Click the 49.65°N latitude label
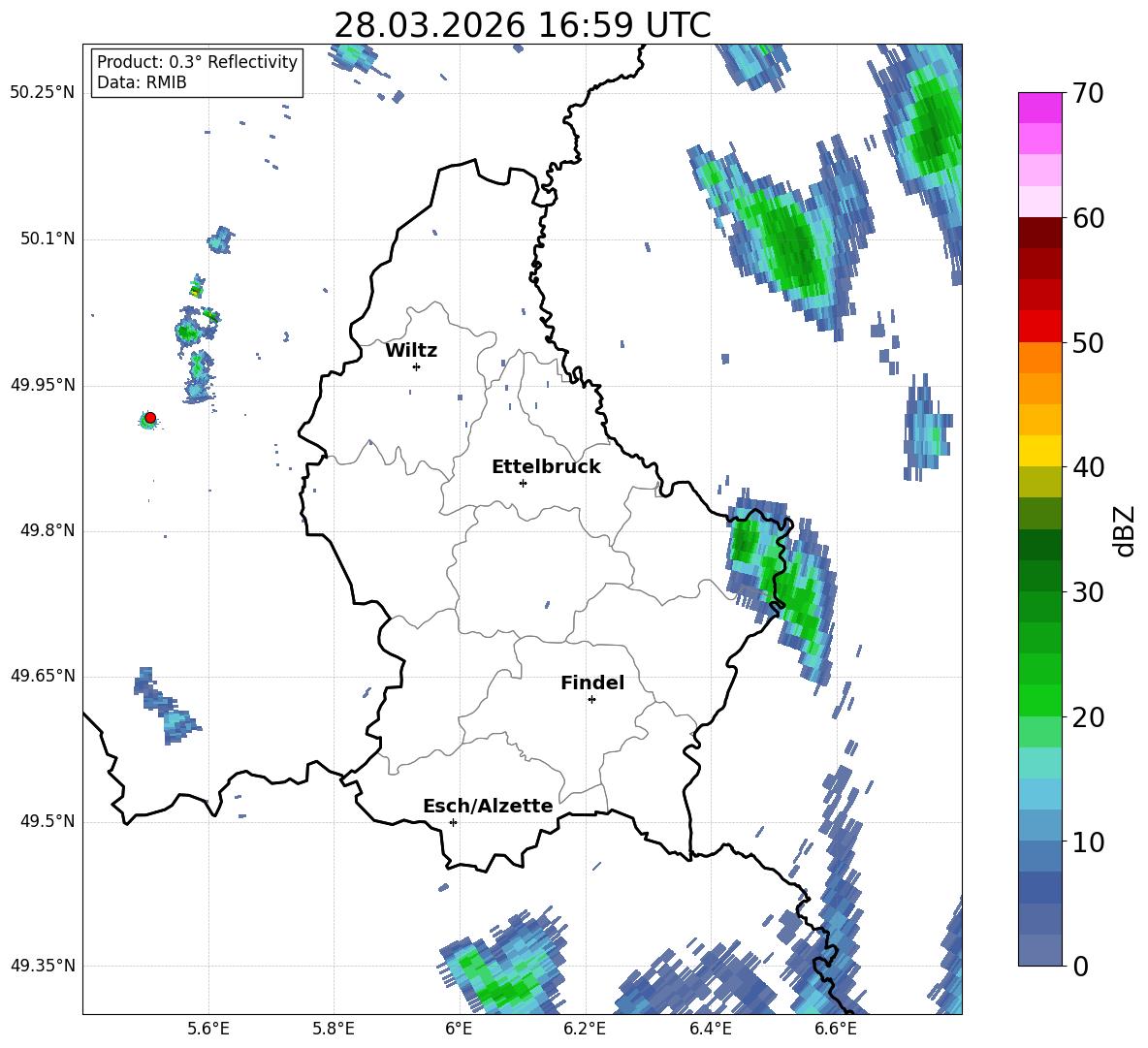 point(43,676)
